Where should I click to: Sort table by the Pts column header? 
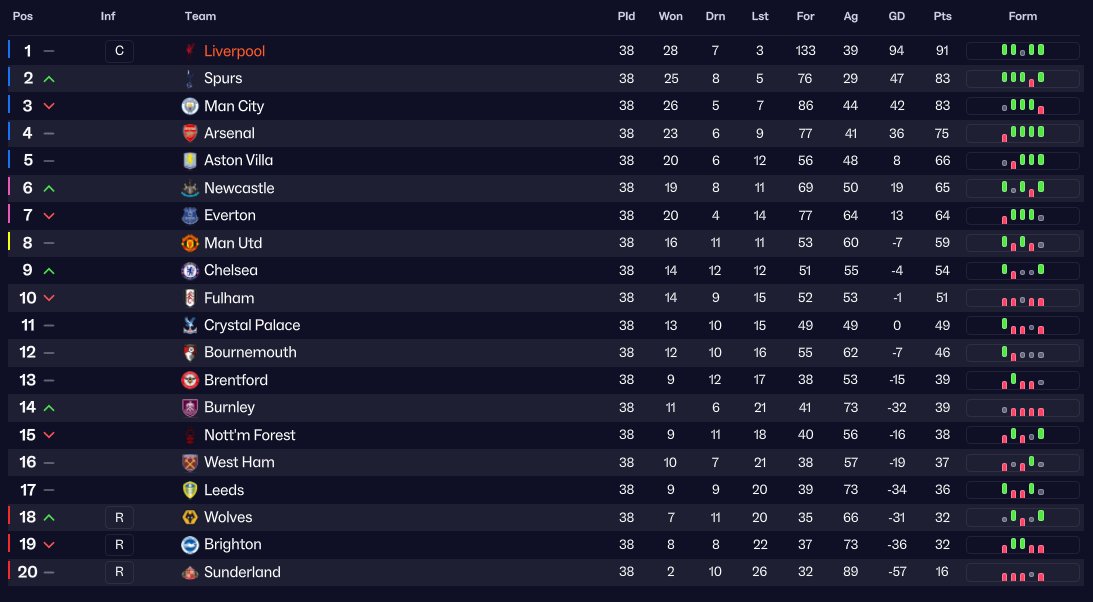[x=942, y=16]
